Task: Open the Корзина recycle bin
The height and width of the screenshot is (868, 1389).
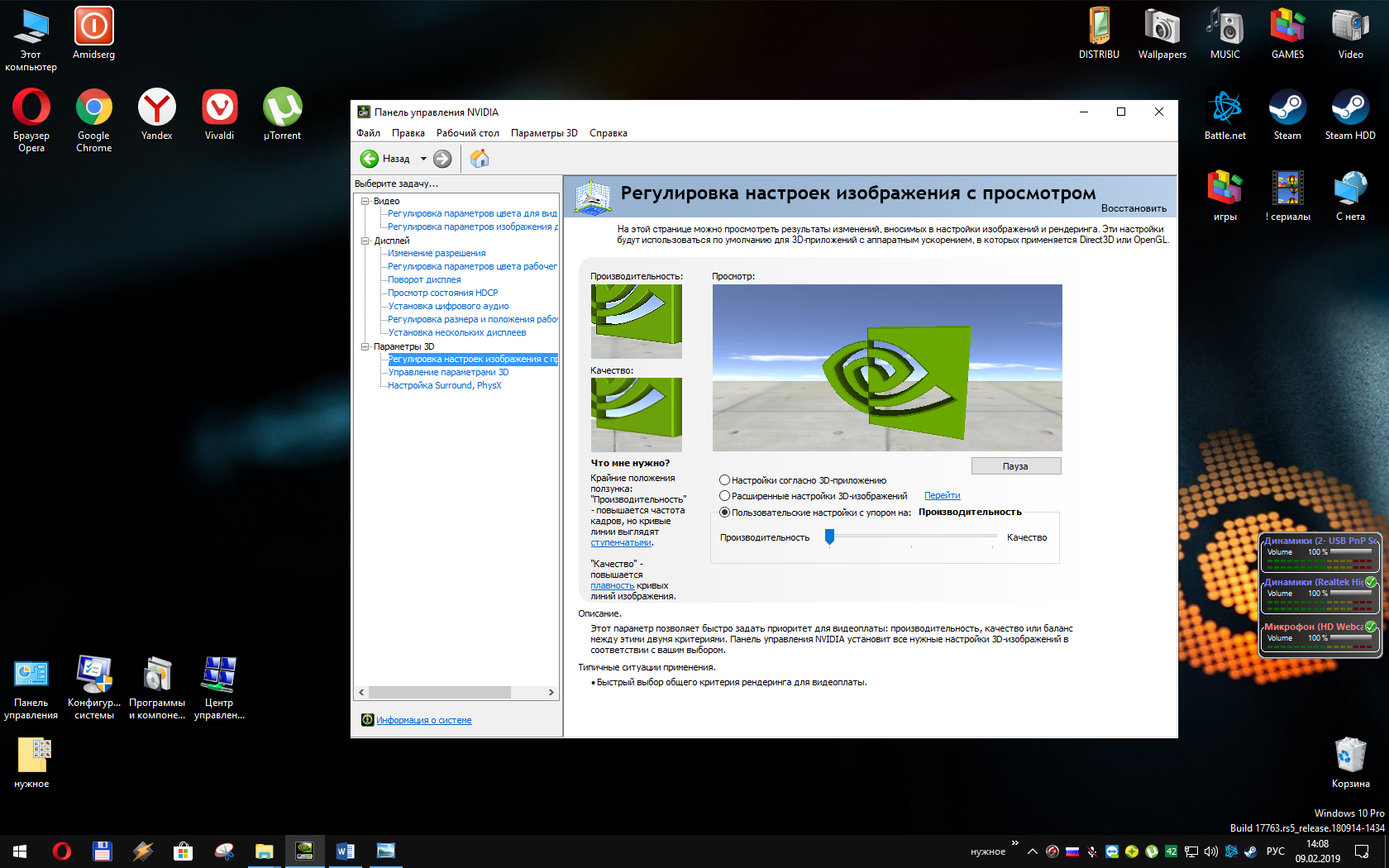Action: 1351,762
